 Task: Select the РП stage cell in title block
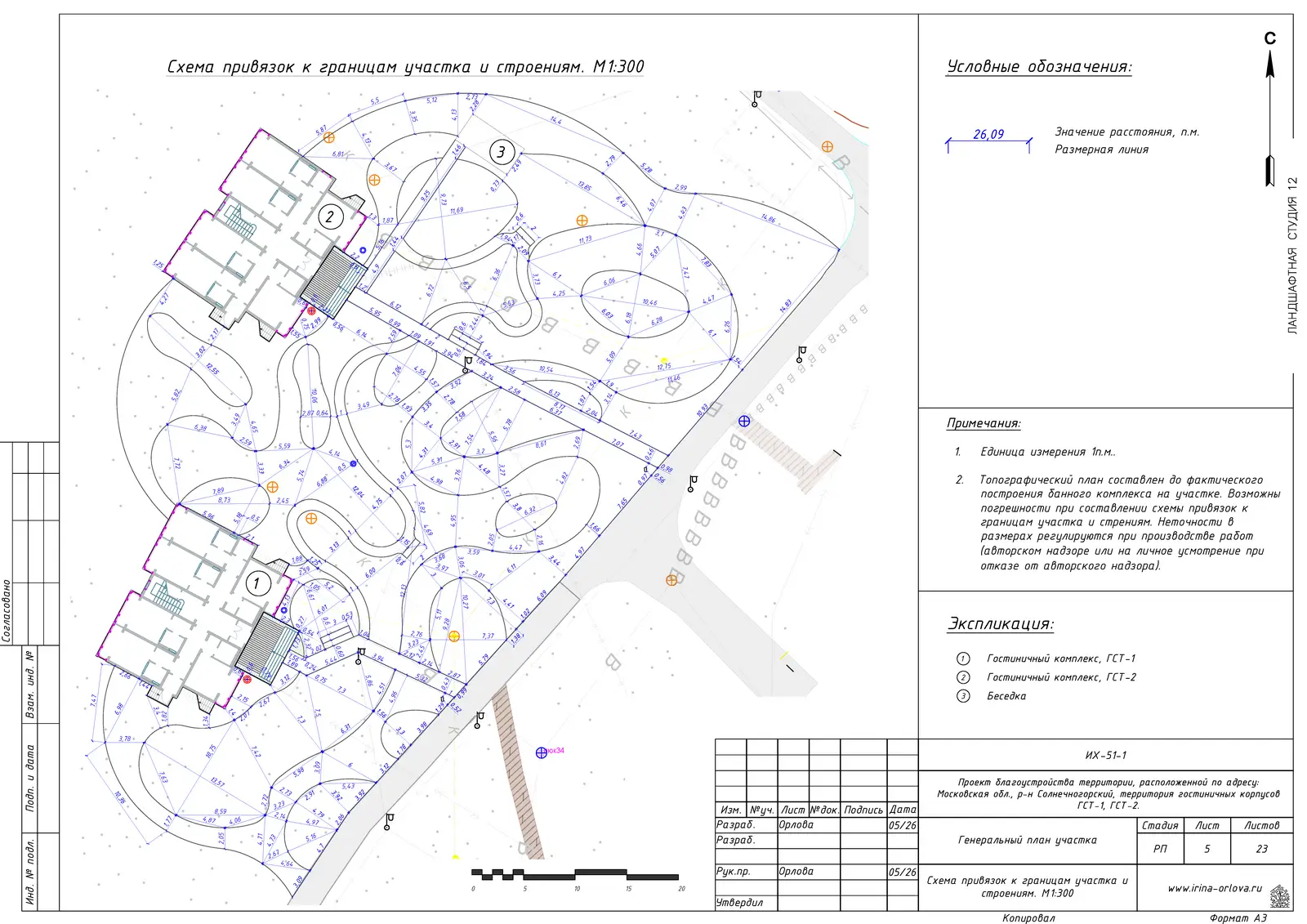(x=1160, y=849)
